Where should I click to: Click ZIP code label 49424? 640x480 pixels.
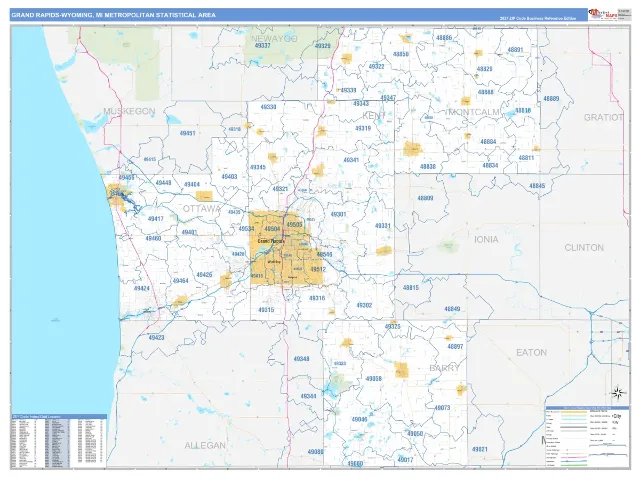click(x=142, y=288)
